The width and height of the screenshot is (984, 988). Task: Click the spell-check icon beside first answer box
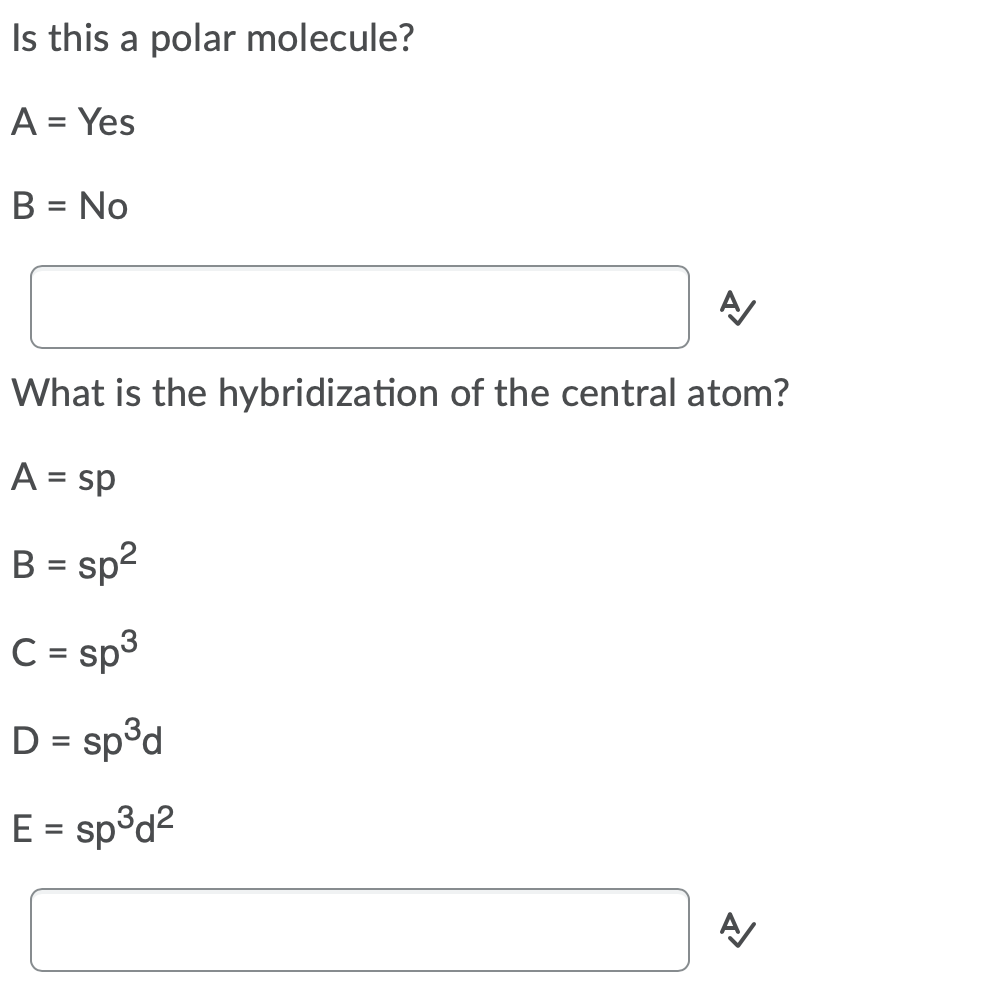pos(738,307)
